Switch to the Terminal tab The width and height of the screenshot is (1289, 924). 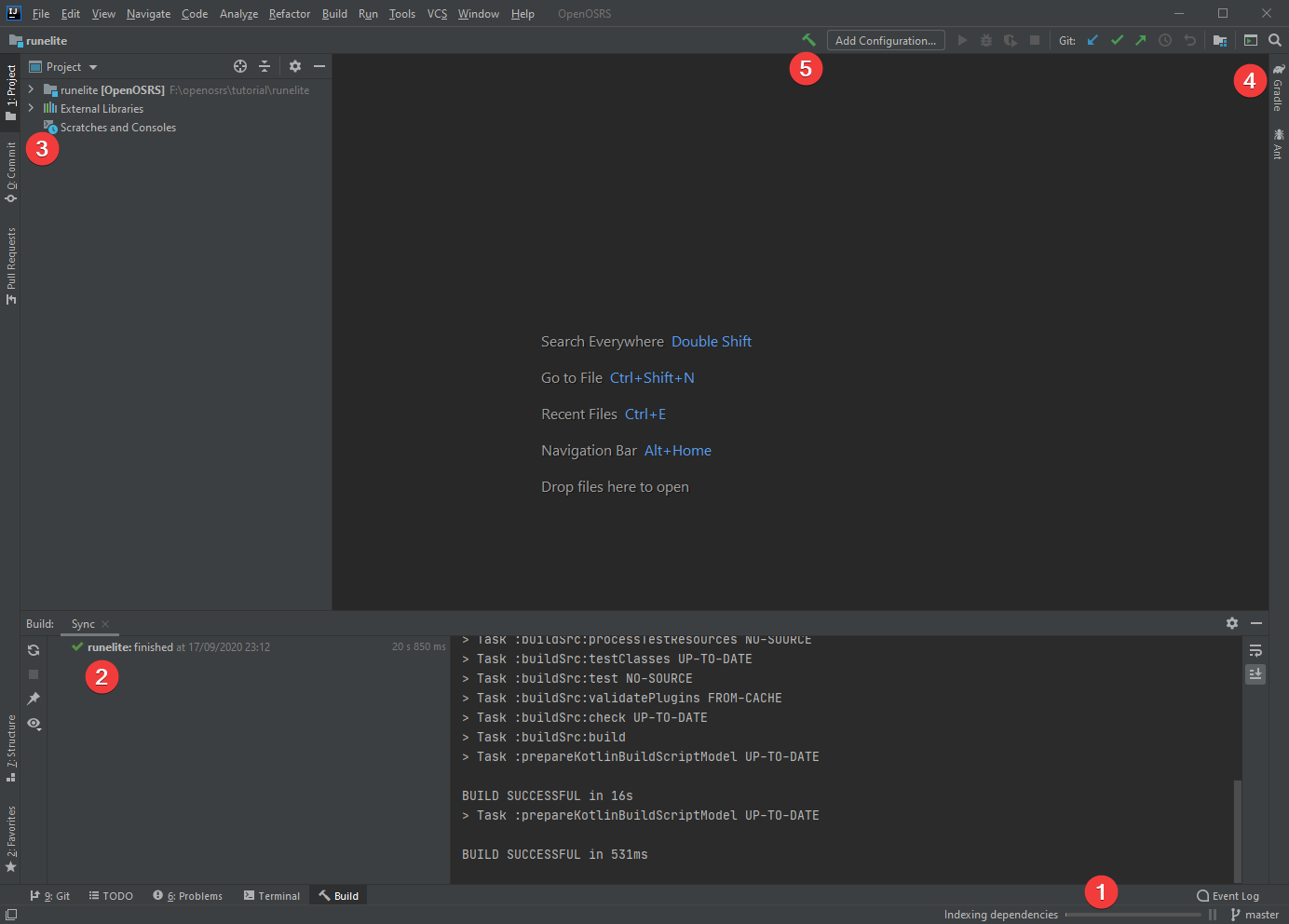click(272, 896)
